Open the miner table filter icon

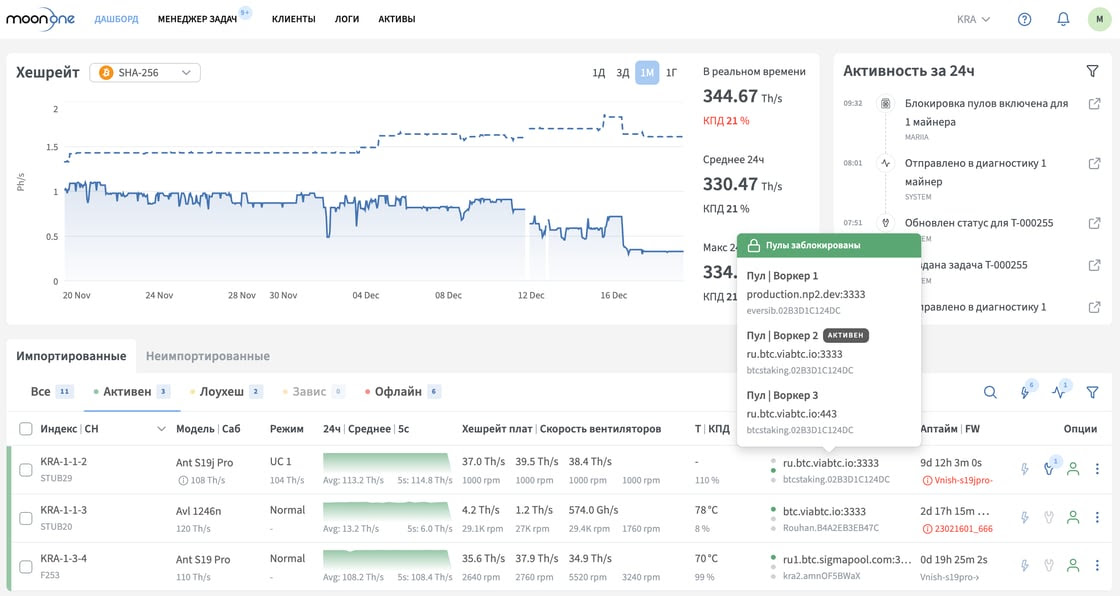pyautogui.click(x=1092, y=392)
